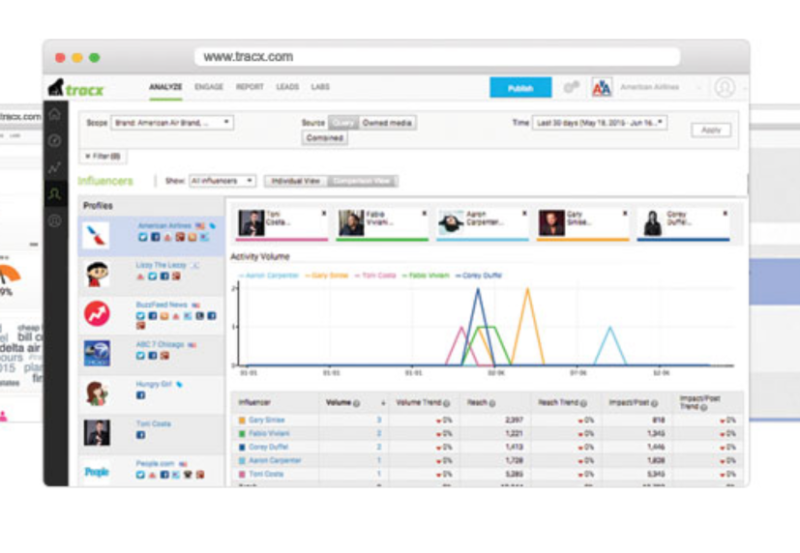Open Fabio Viviani link in the table

point(269,434)
